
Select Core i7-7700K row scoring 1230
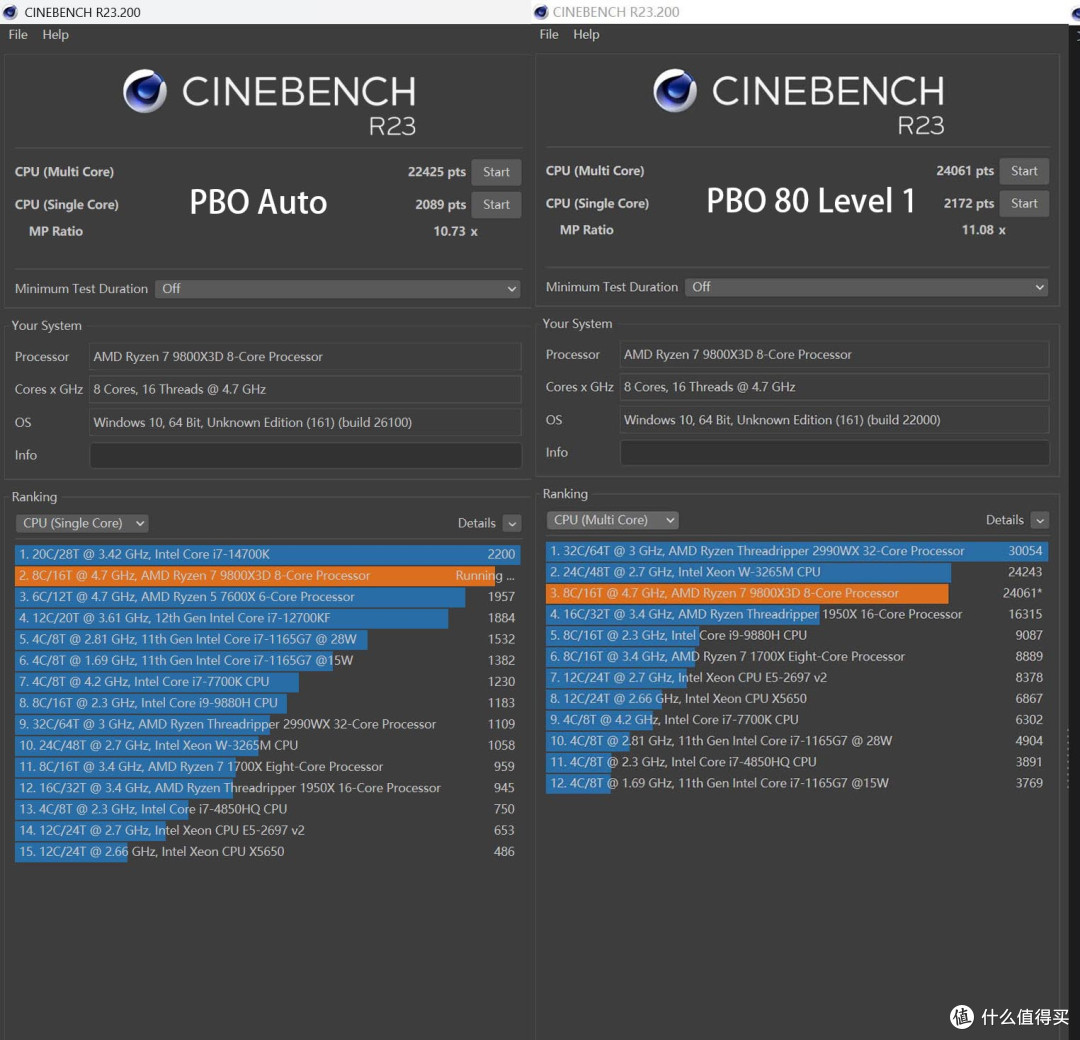[267, 682]
